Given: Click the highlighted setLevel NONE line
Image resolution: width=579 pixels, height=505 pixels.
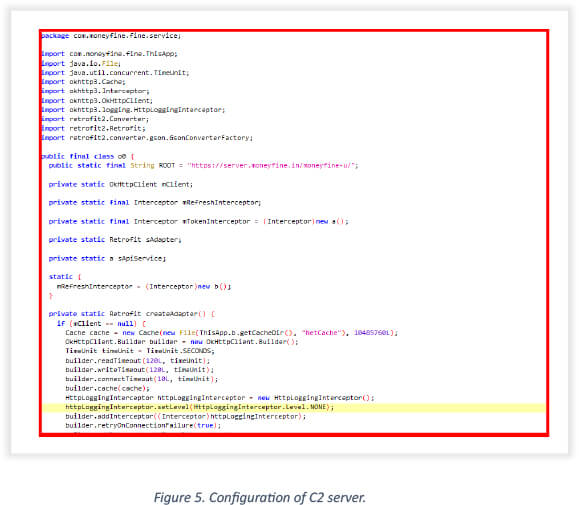Looking at the screenshot, I should pyautogui.click(x=294, y=407).
